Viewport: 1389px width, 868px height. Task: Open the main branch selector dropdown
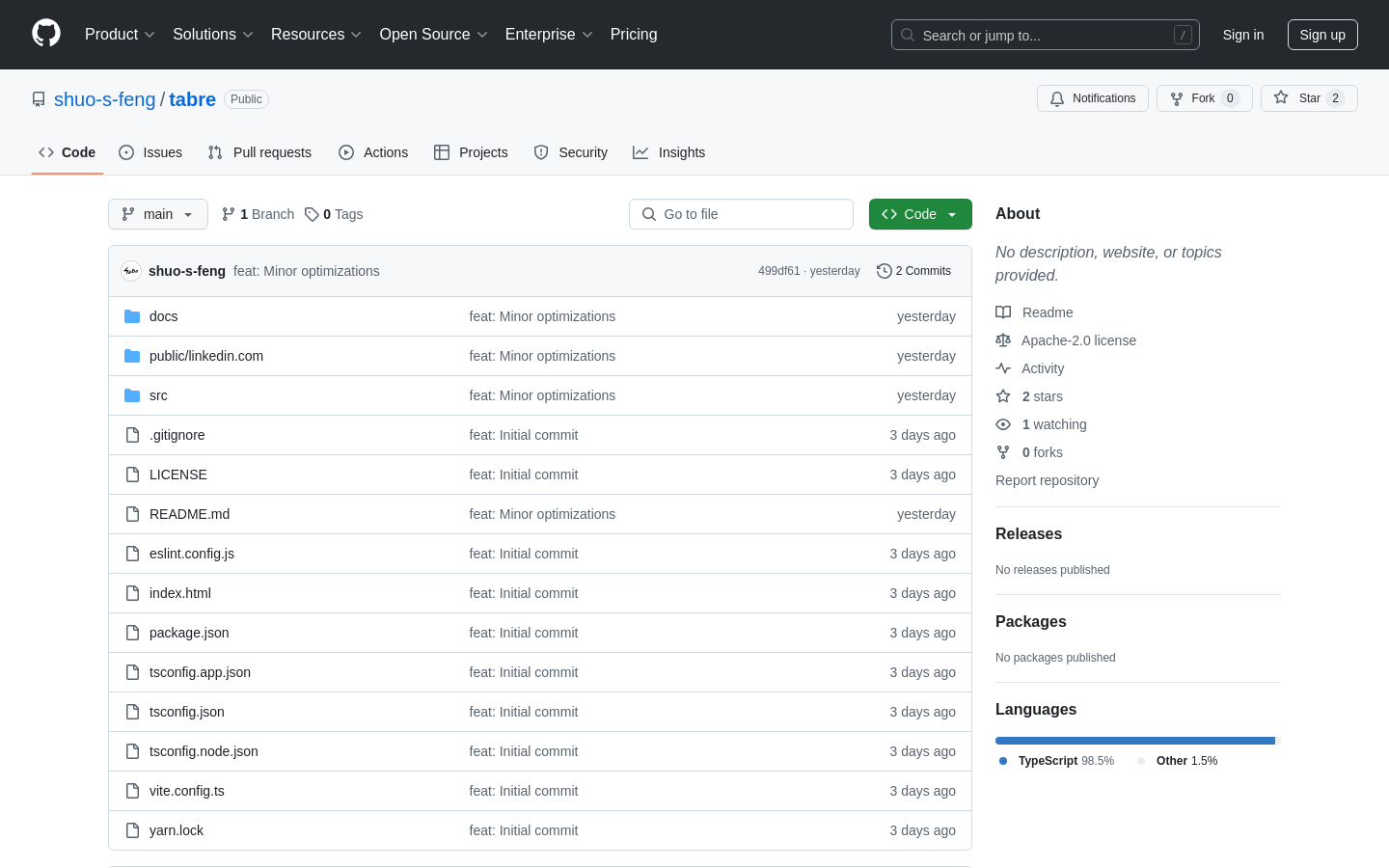158,214
